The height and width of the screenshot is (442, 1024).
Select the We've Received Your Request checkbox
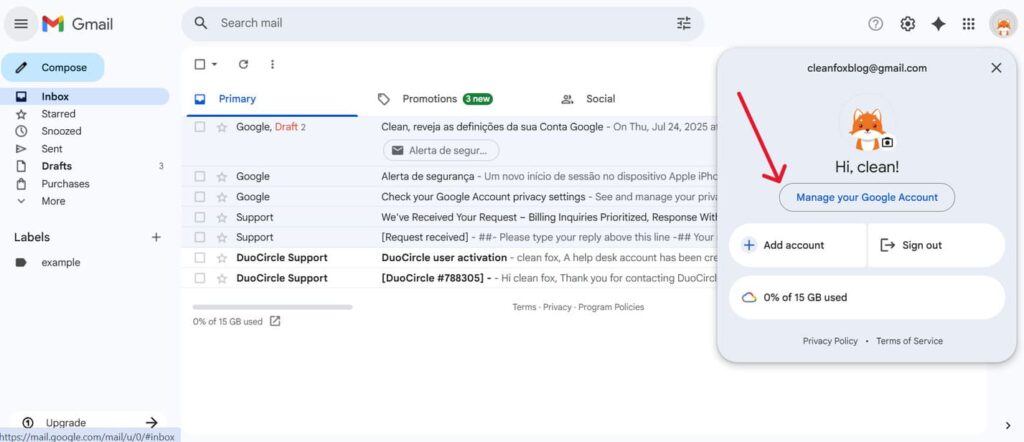coord(200,217)
